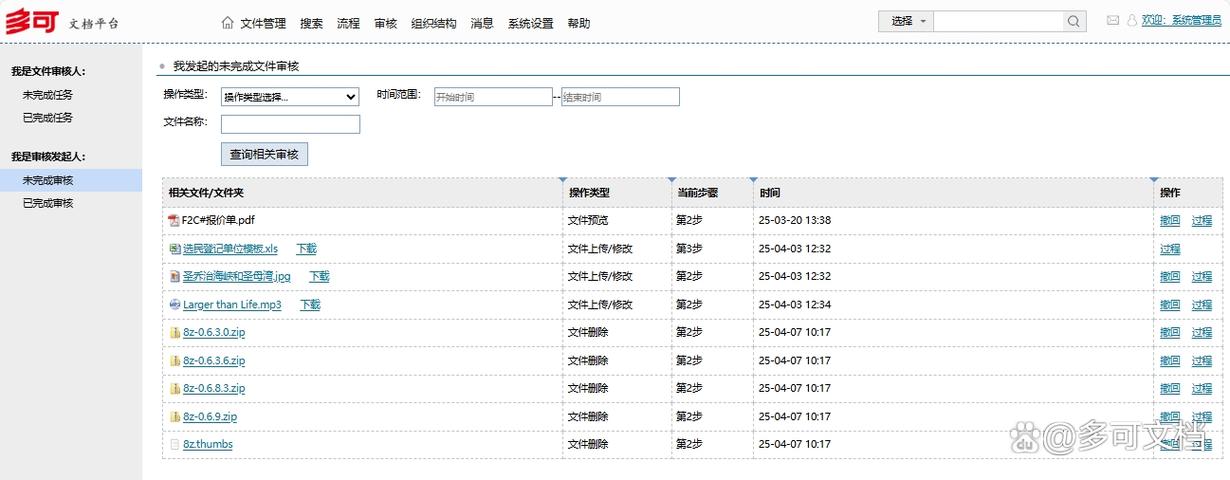
Task: Open the 组织结构 menu
Action: (x=434, y=23)
